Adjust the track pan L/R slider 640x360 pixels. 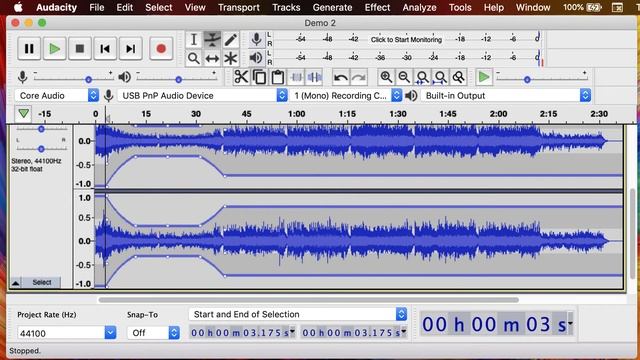click(x=41, y=149)
